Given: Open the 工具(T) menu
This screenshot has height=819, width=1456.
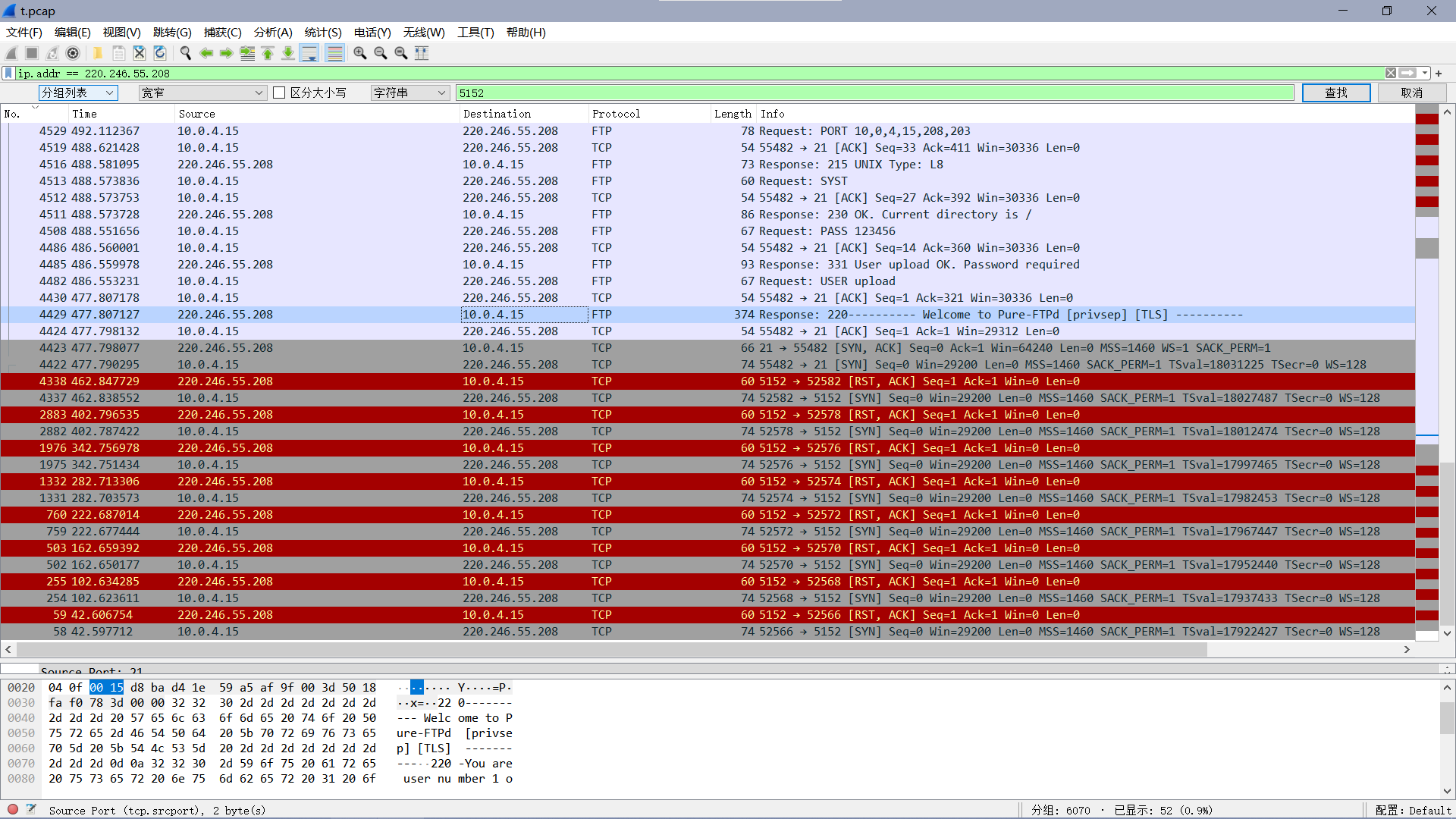Looking at the screenshot, I should 475,33.
